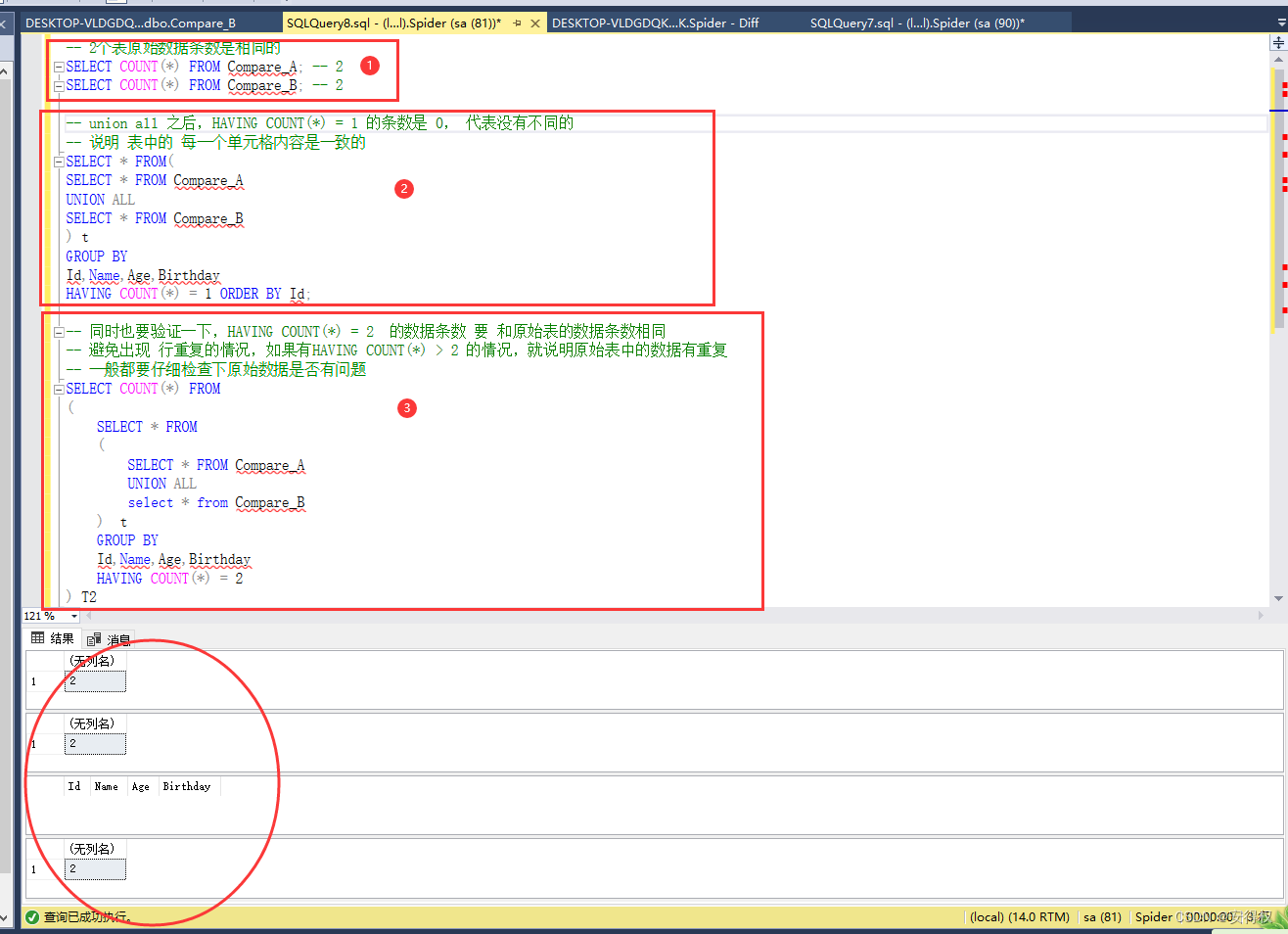Click the editor vertical scrollbar down arrow

click(1278, 599)
